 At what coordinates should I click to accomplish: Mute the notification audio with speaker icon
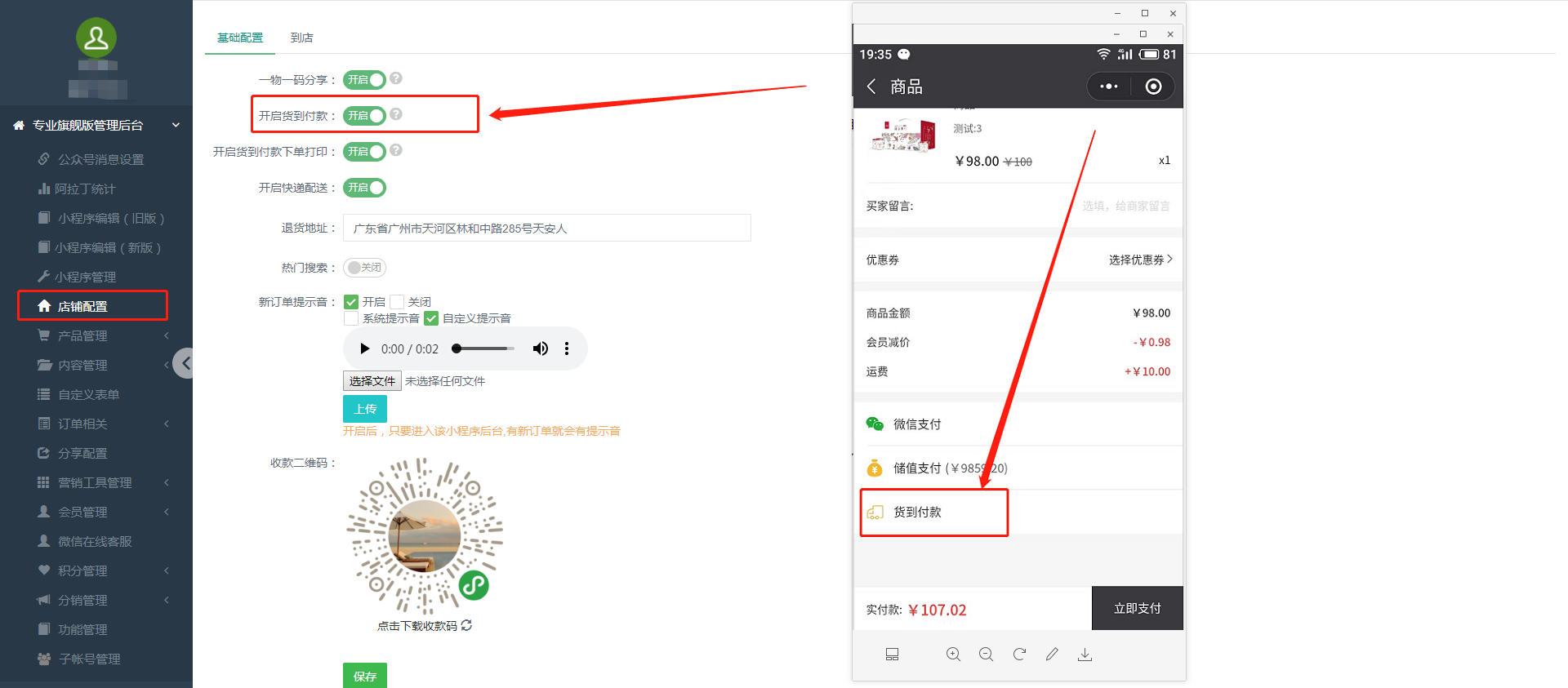click(x=540, y=349)
